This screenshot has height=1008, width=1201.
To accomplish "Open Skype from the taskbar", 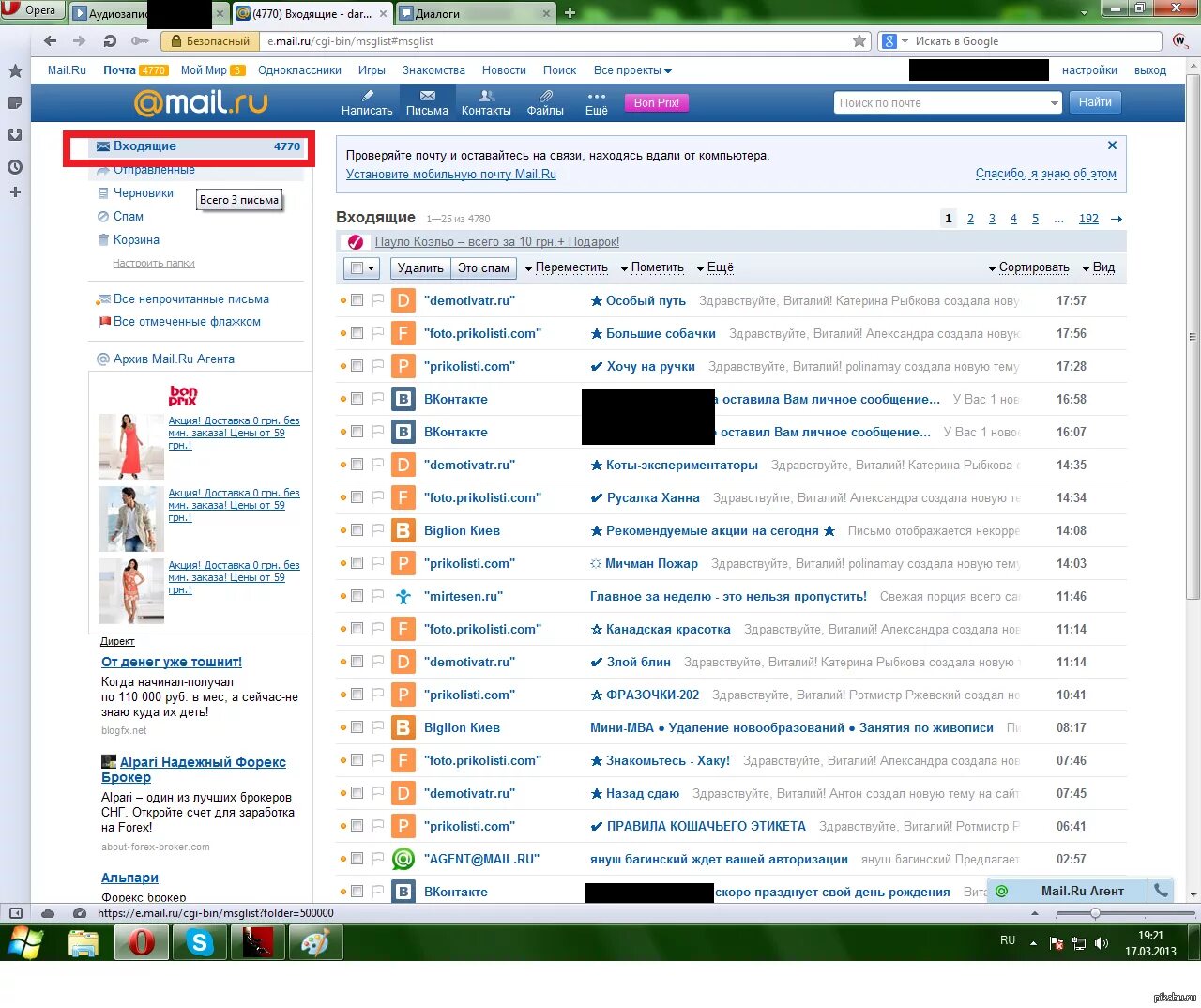I will click(199, 942).
